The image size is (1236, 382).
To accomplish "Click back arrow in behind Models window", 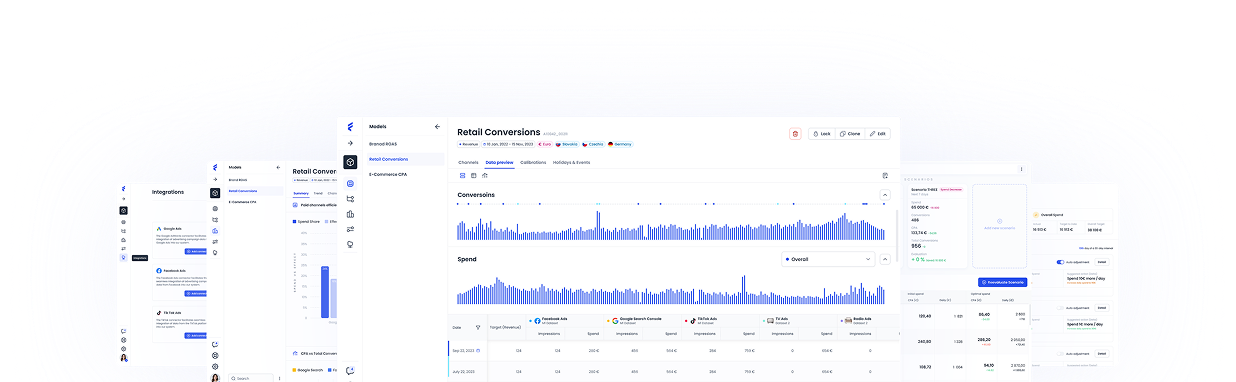I will click(x=278, y=167).
